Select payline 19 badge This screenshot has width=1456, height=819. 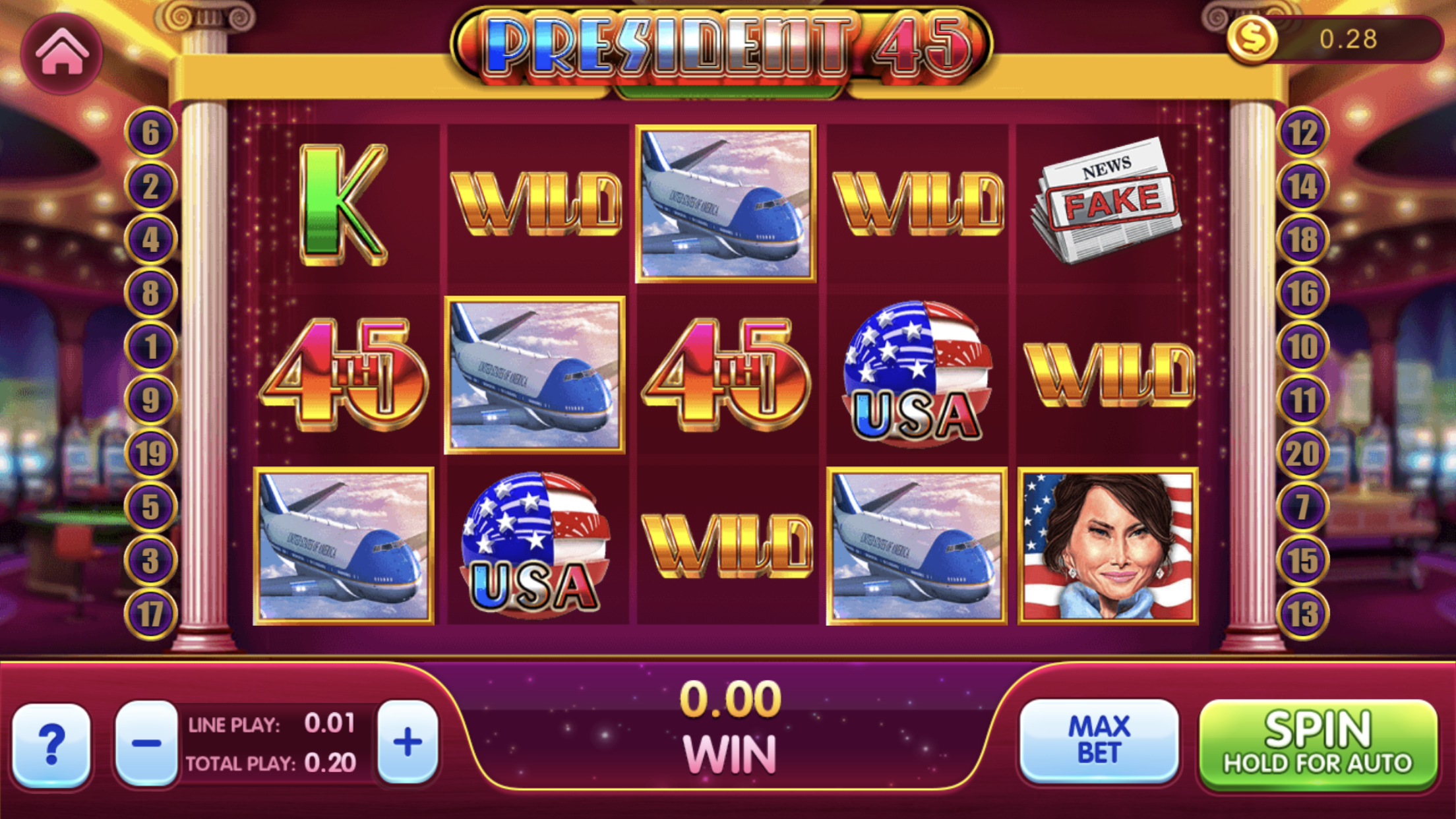[150, 454]
